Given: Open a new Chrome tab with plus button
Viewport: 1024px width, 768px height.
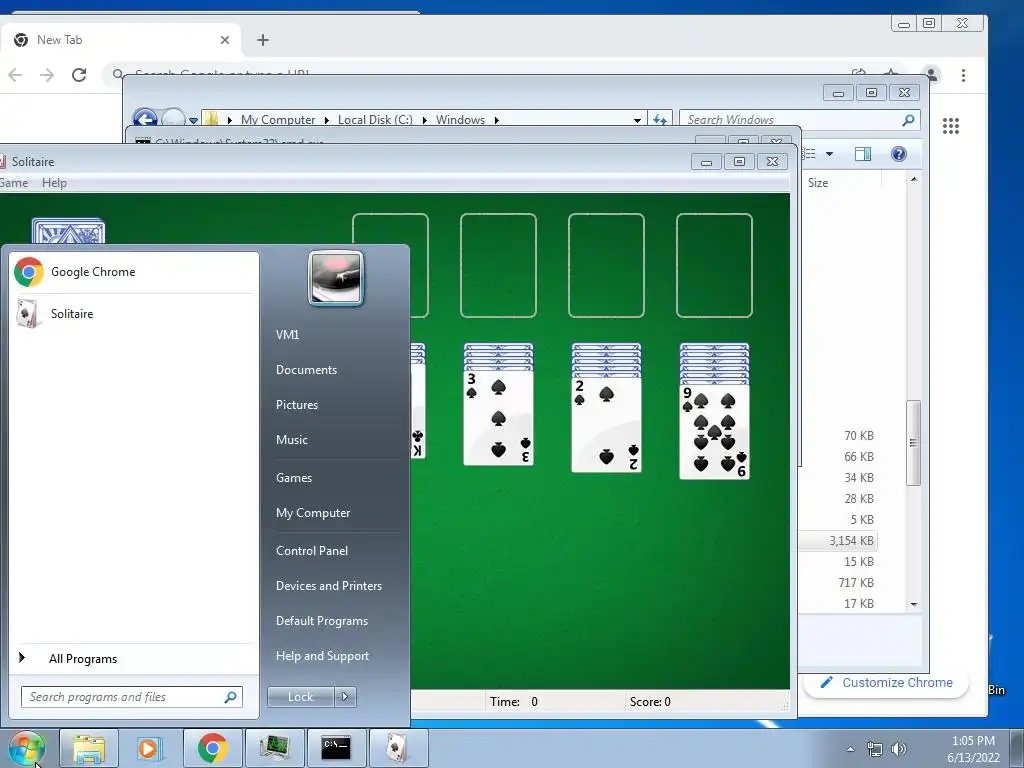Looking at the screenshot, I should [x=263, y=40].
